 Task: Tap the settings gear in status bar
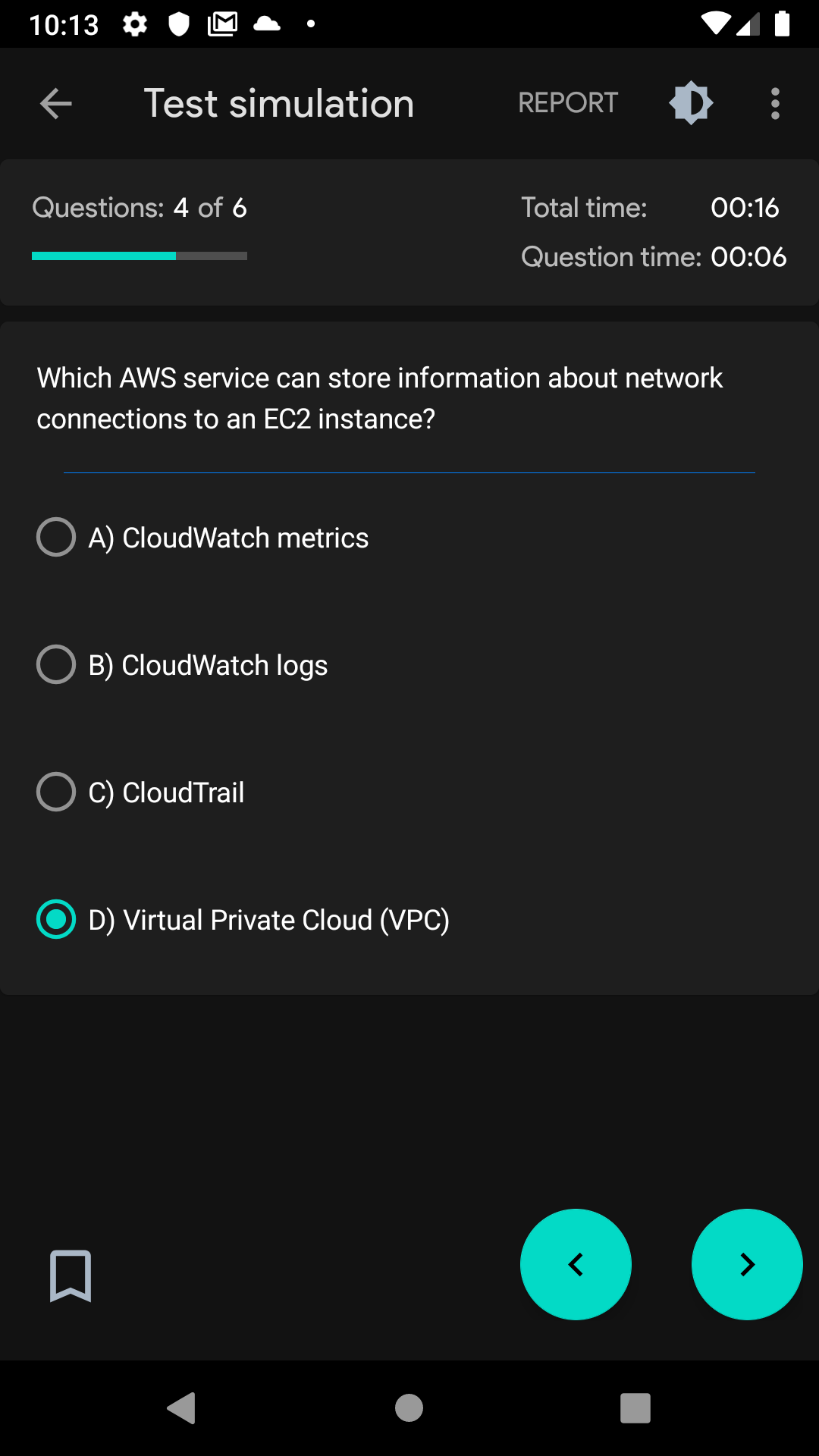click(x=135, y=24)
